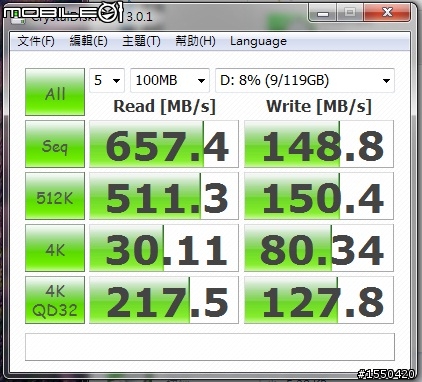Open the Language menu

(258, 41)
